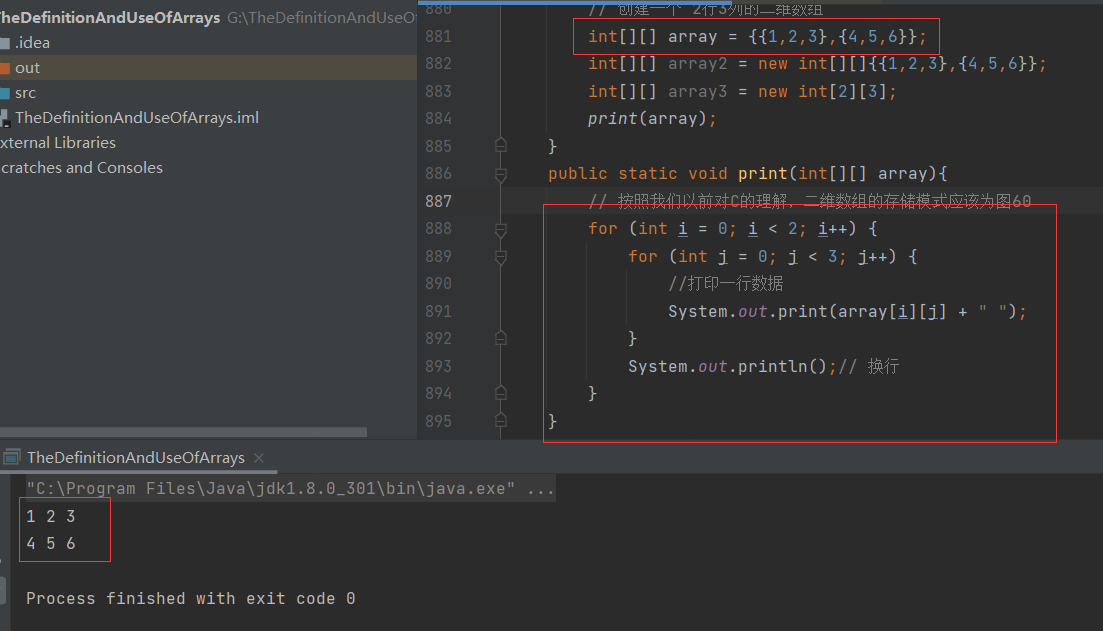Close the TheDefinitionAndUseOfArrays run tab
The image size is (1103, 631).
click(259, 458)
